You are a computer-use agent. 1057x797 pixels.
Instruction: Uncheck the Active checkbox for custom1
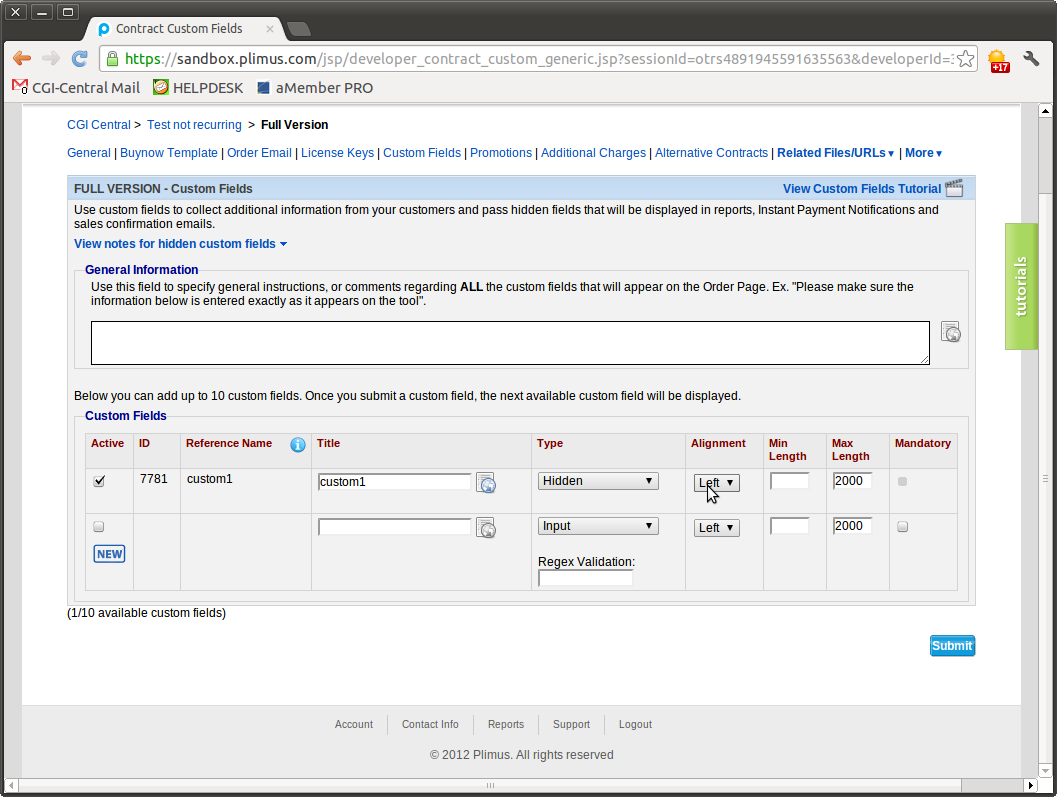coord(99,481)
